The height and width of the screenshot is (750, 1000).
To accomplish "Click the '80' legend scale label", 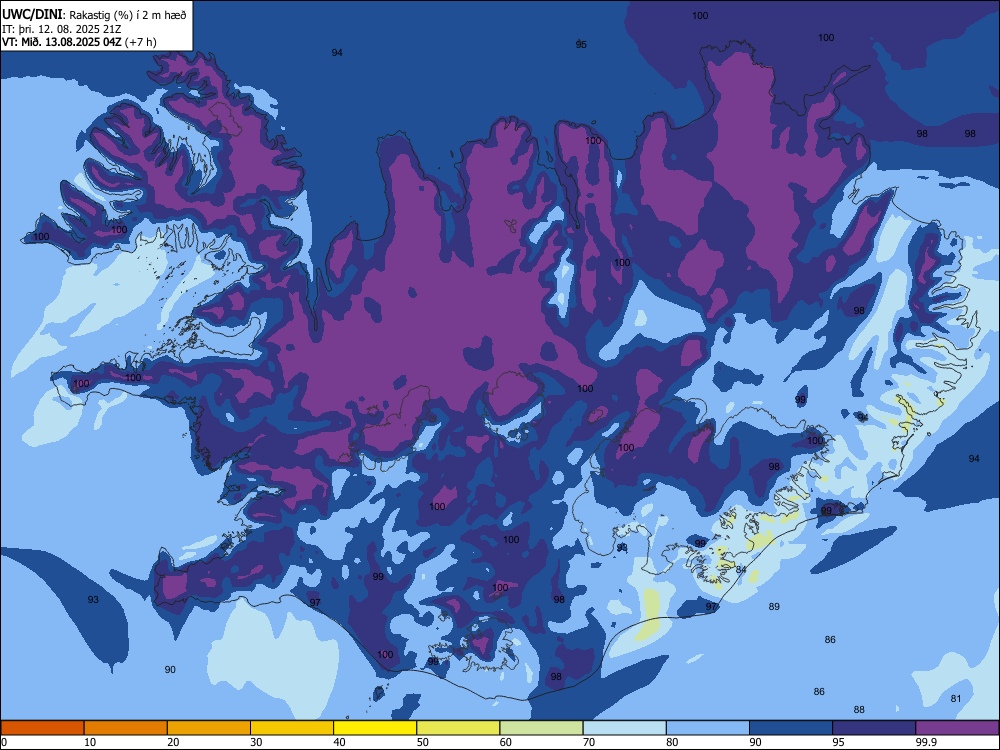I will coord(672,742).
